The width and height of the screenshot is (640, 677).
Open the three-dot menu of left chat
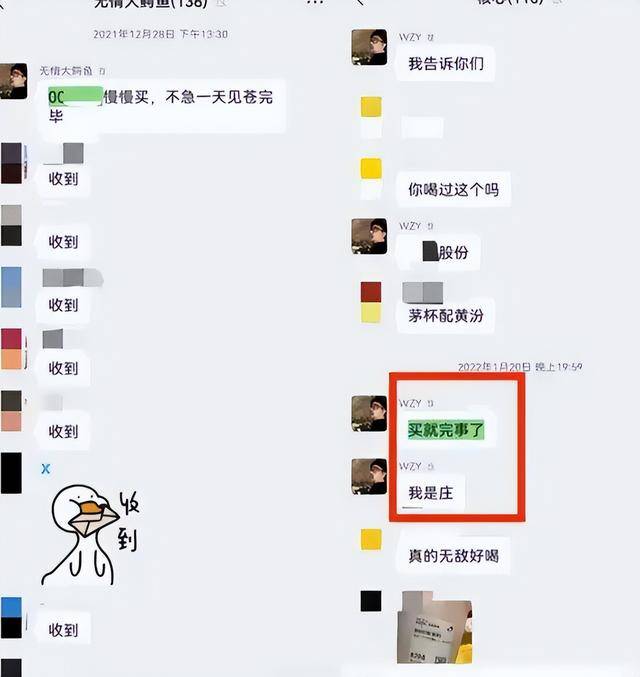(315, 3)
